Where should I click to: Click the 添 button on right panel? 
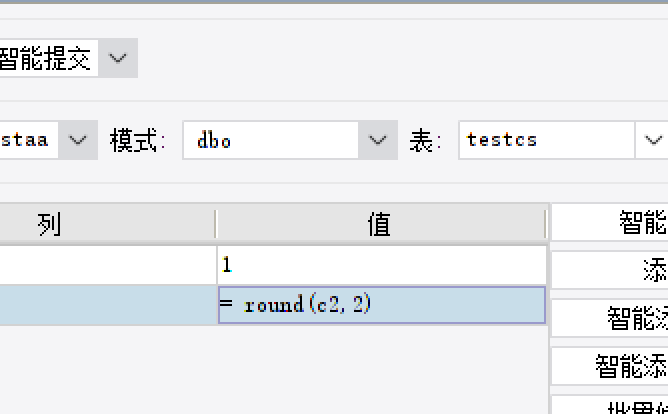coord(610,270)
